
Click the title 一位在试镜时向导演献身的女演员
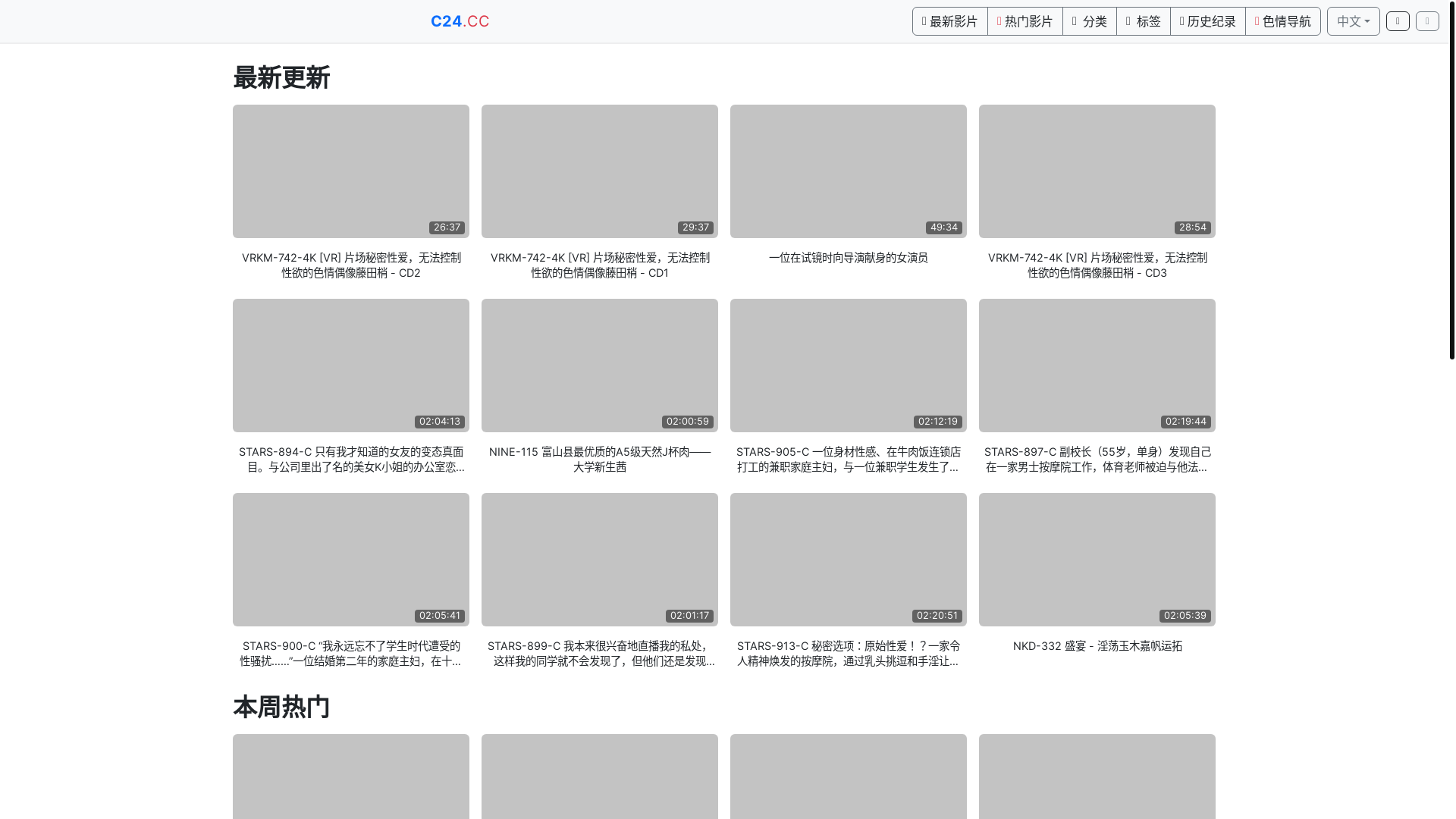(849, 258)
